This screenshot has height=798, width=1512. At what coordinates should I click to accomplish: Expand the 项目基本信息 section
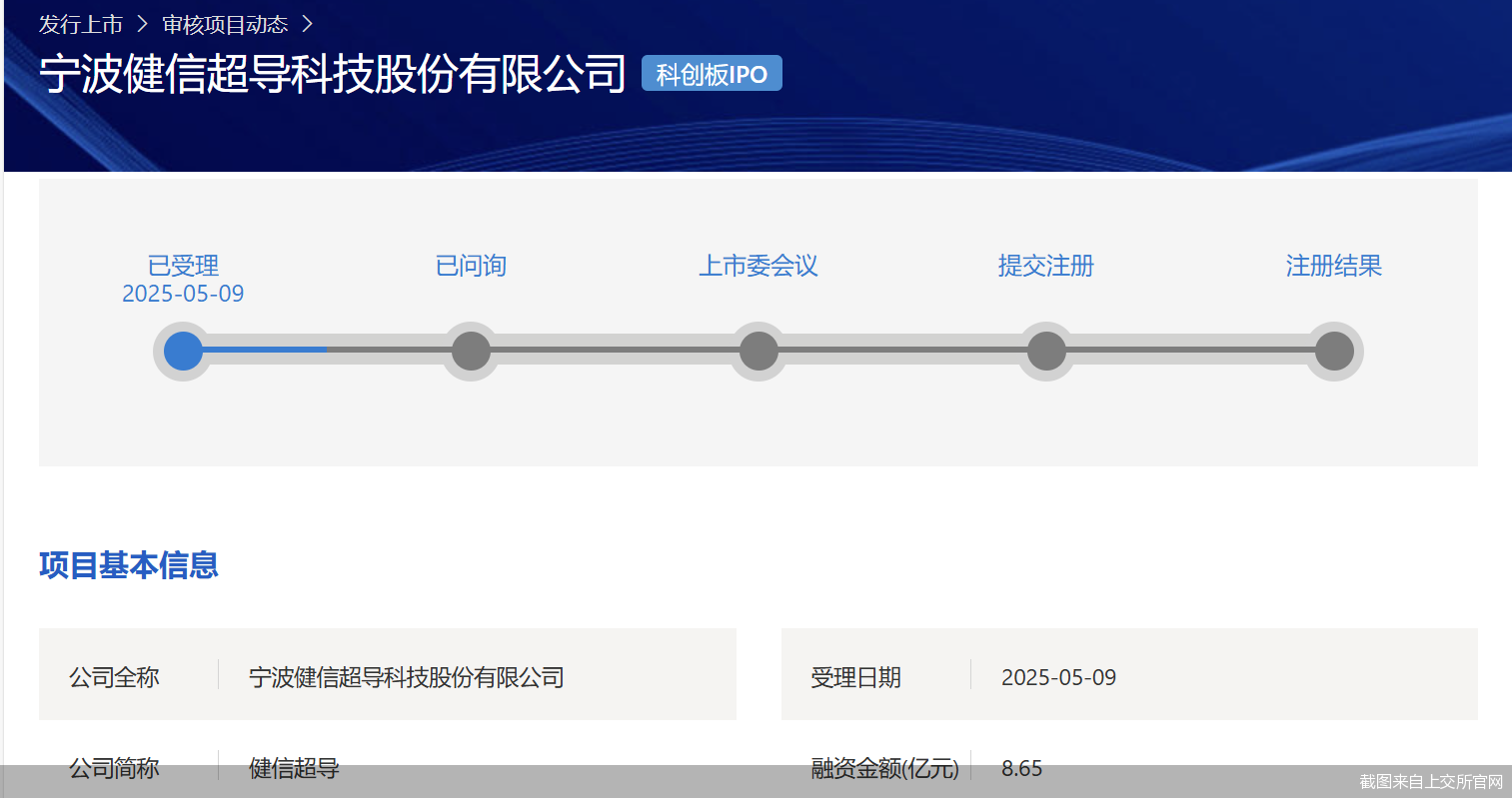[129, 566]
